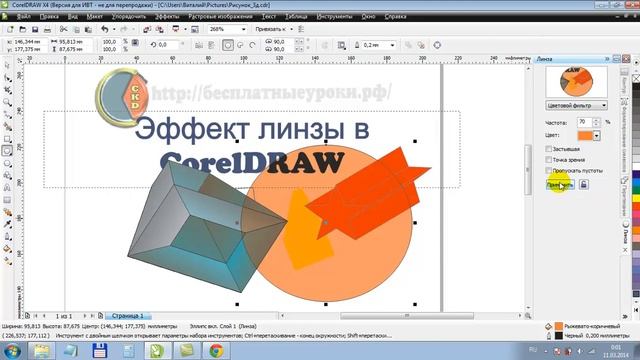640x360 pixels.
Task: Open the Эффекты menu
Action: coord(167,17)
